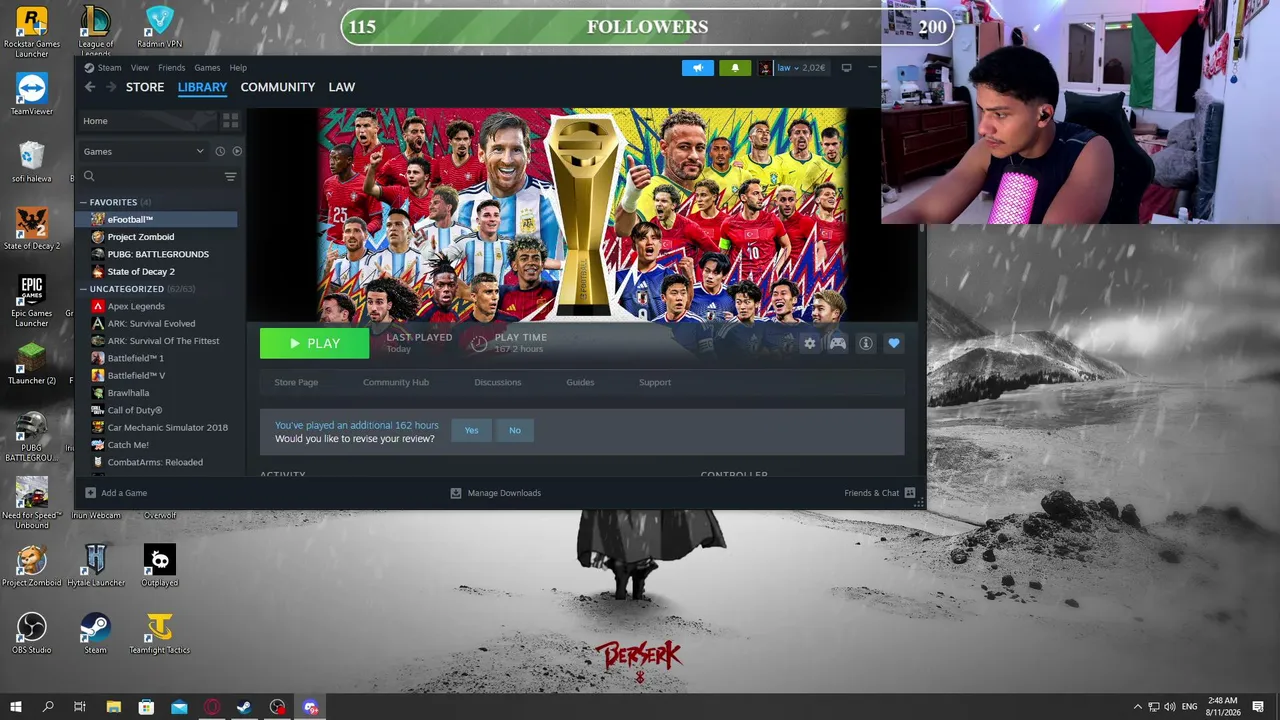Screen dimensions: 1280x720
Task: Open Windows Start menu
Action: coord(15,707)
